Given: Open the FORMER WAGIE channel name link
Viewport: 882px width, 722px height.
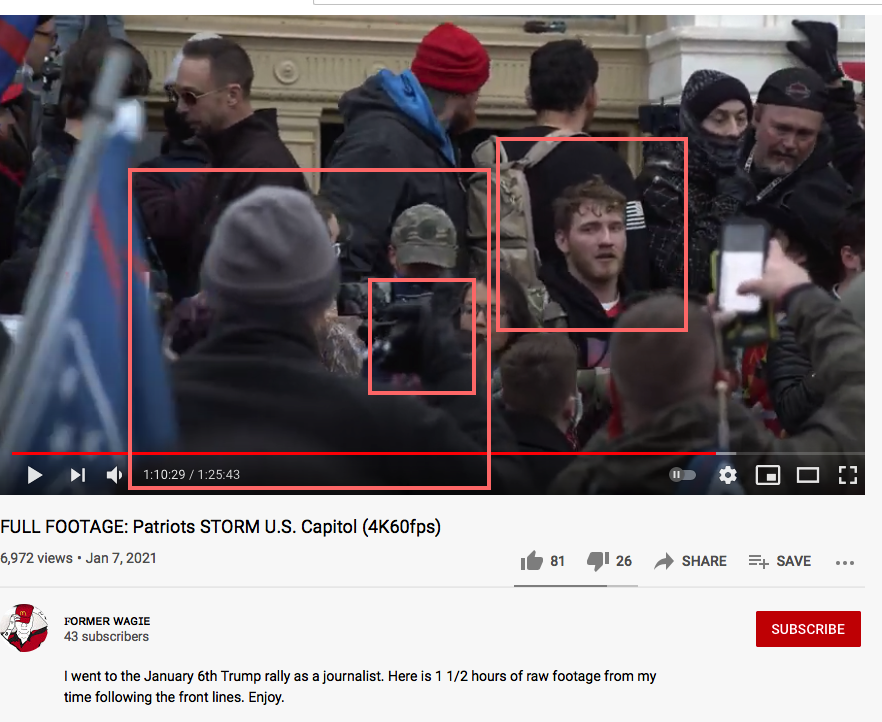Looking at the screenshot, I should tap(107, 621).
